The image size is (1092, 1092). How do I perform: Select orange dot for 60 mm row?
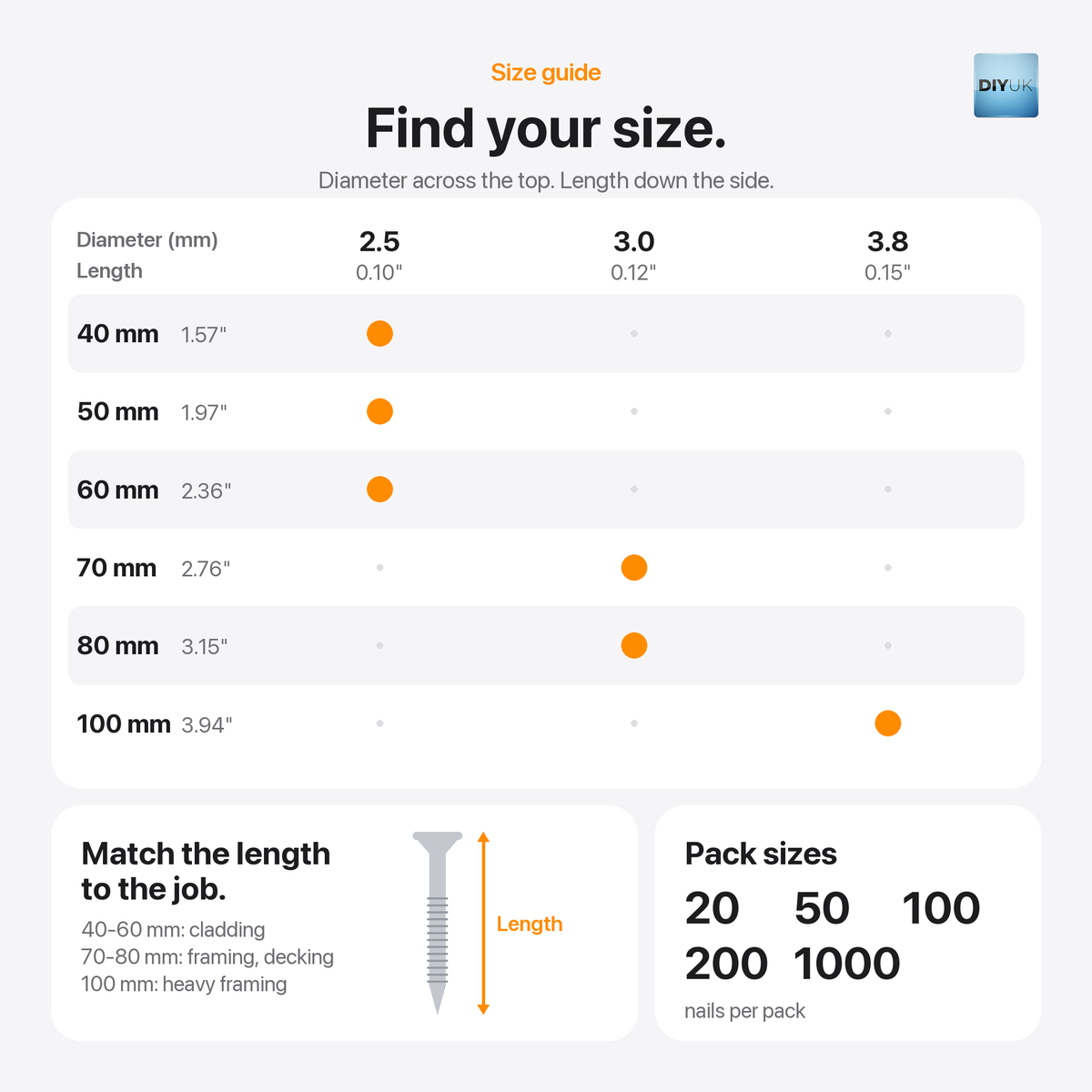[x=379, y=490]
